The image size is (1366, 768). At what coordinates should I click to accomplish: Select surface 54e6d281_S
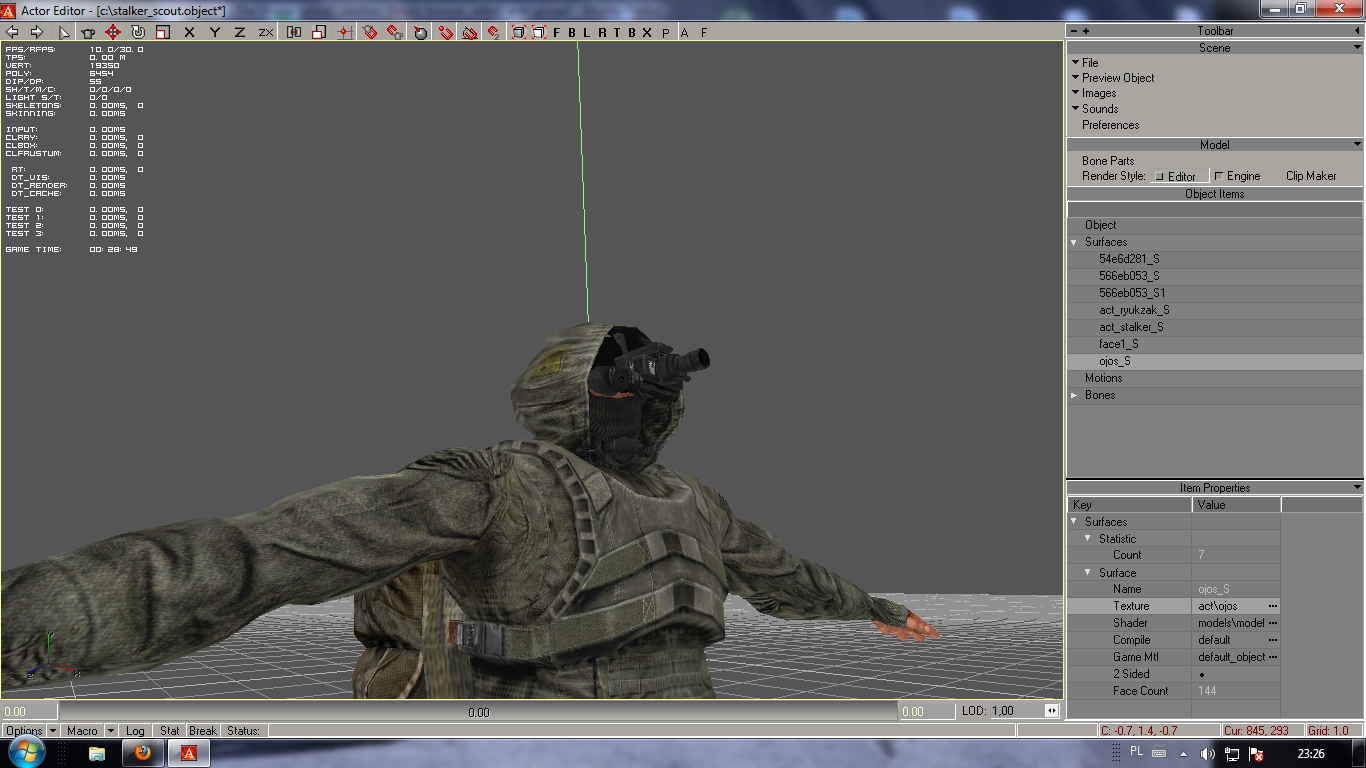[x=1129, y=259]
